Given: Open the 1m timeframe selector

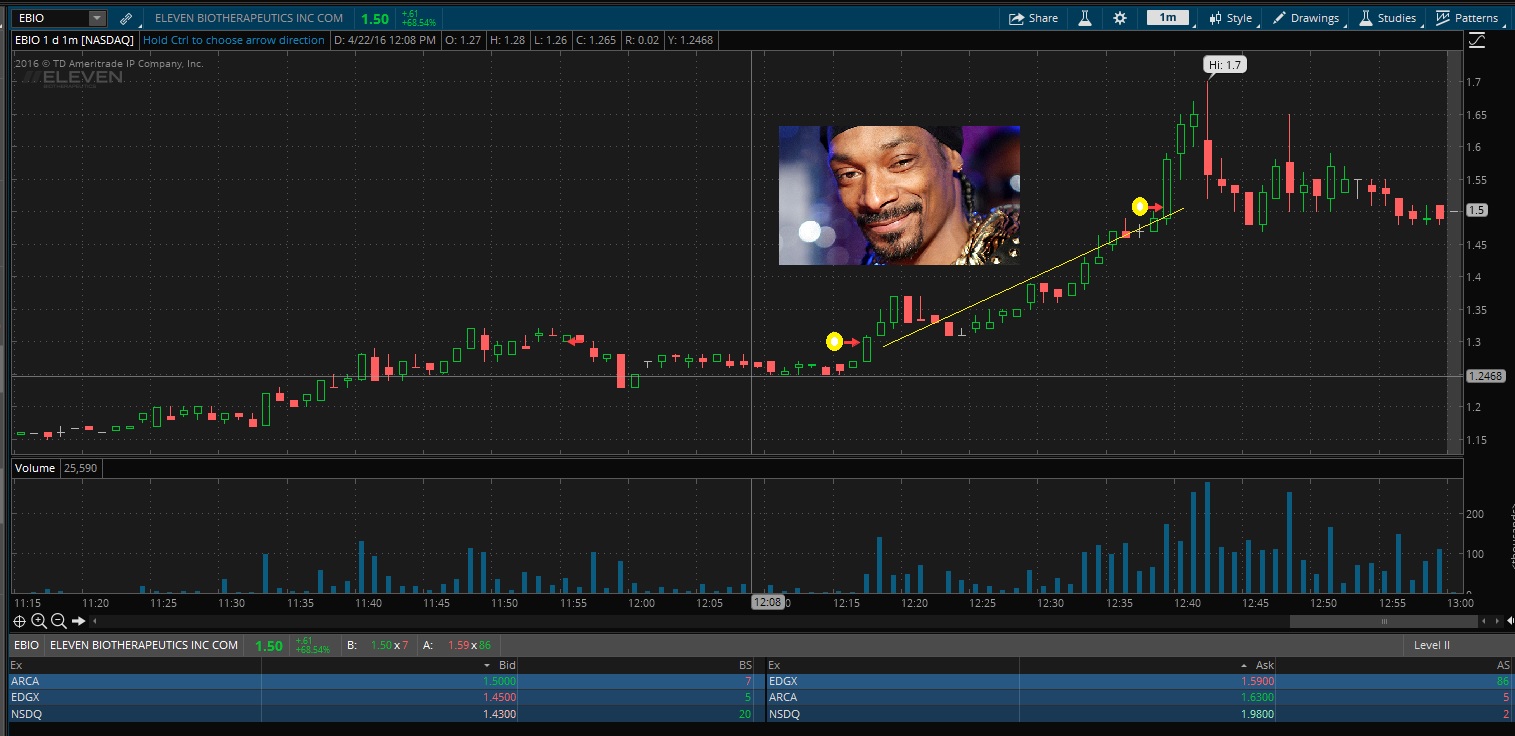Looking at the screenshot, I should click(1167, 18).
